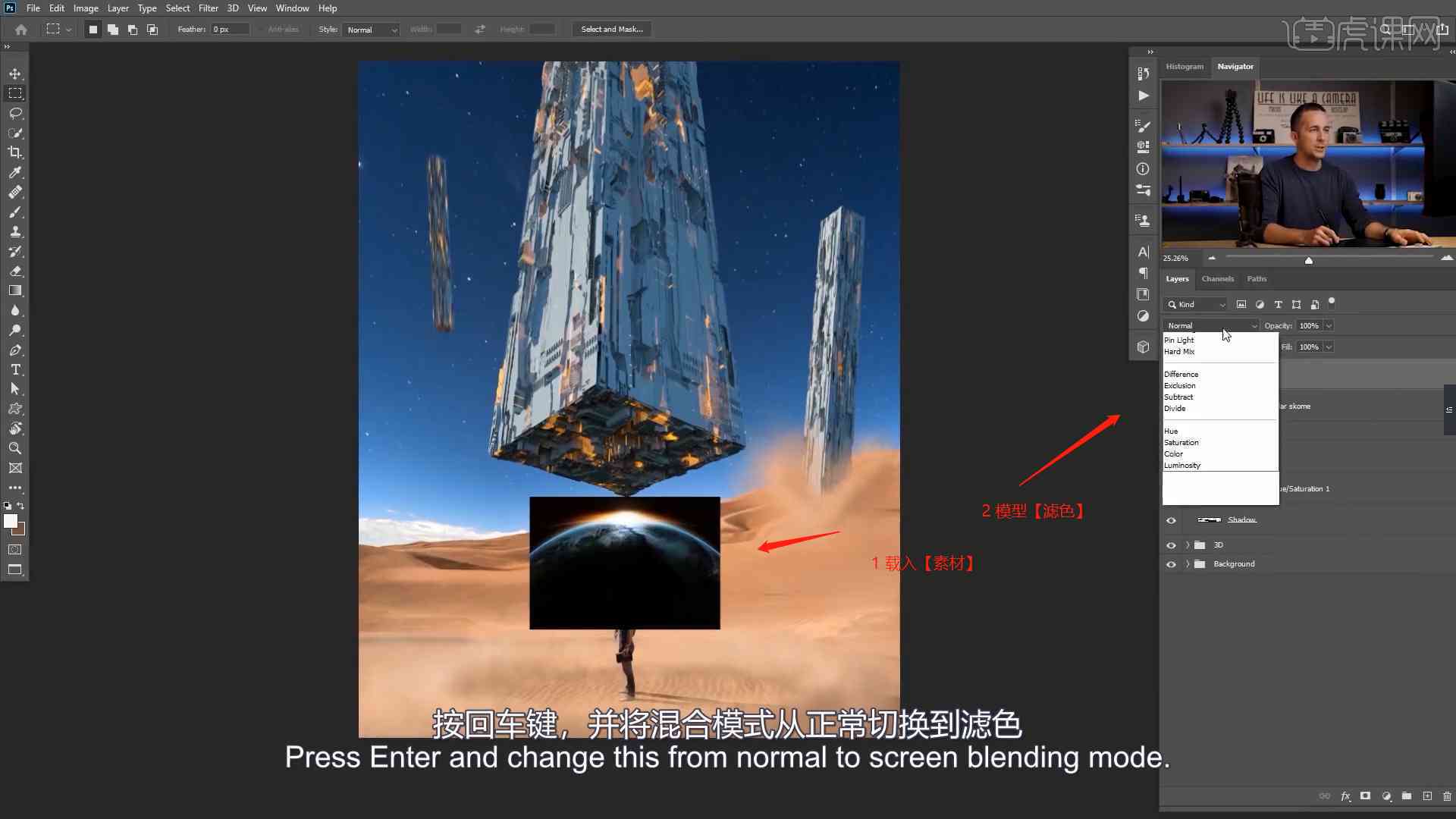Create a new layer
This screenshot has height=819, width=1456.
tap(1427, 795)
